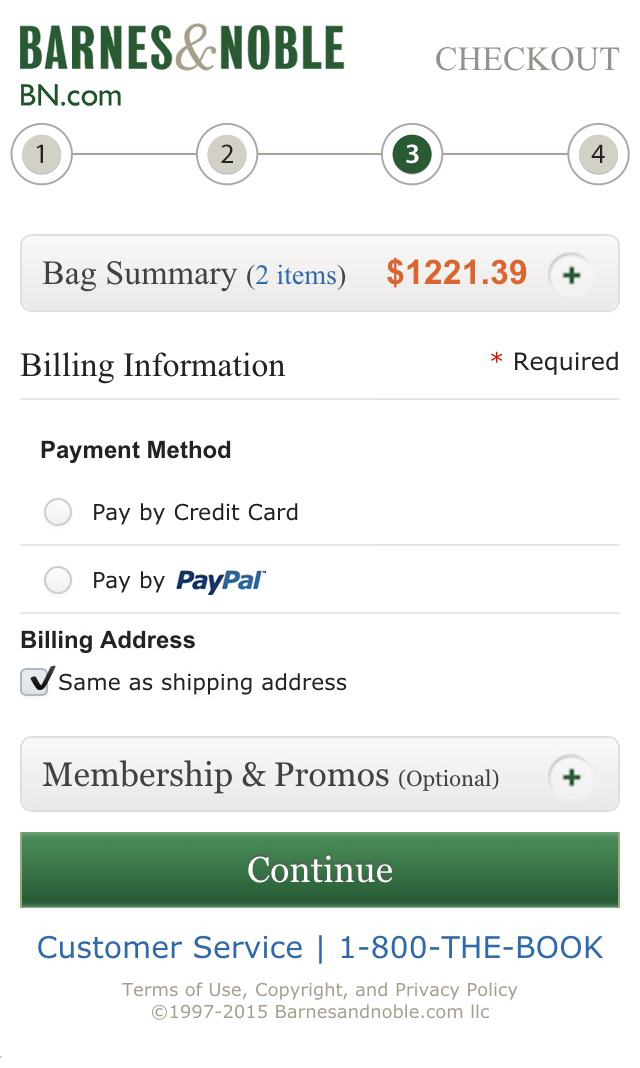
Task: Click the BN.com text under logo
Action: 70,96
